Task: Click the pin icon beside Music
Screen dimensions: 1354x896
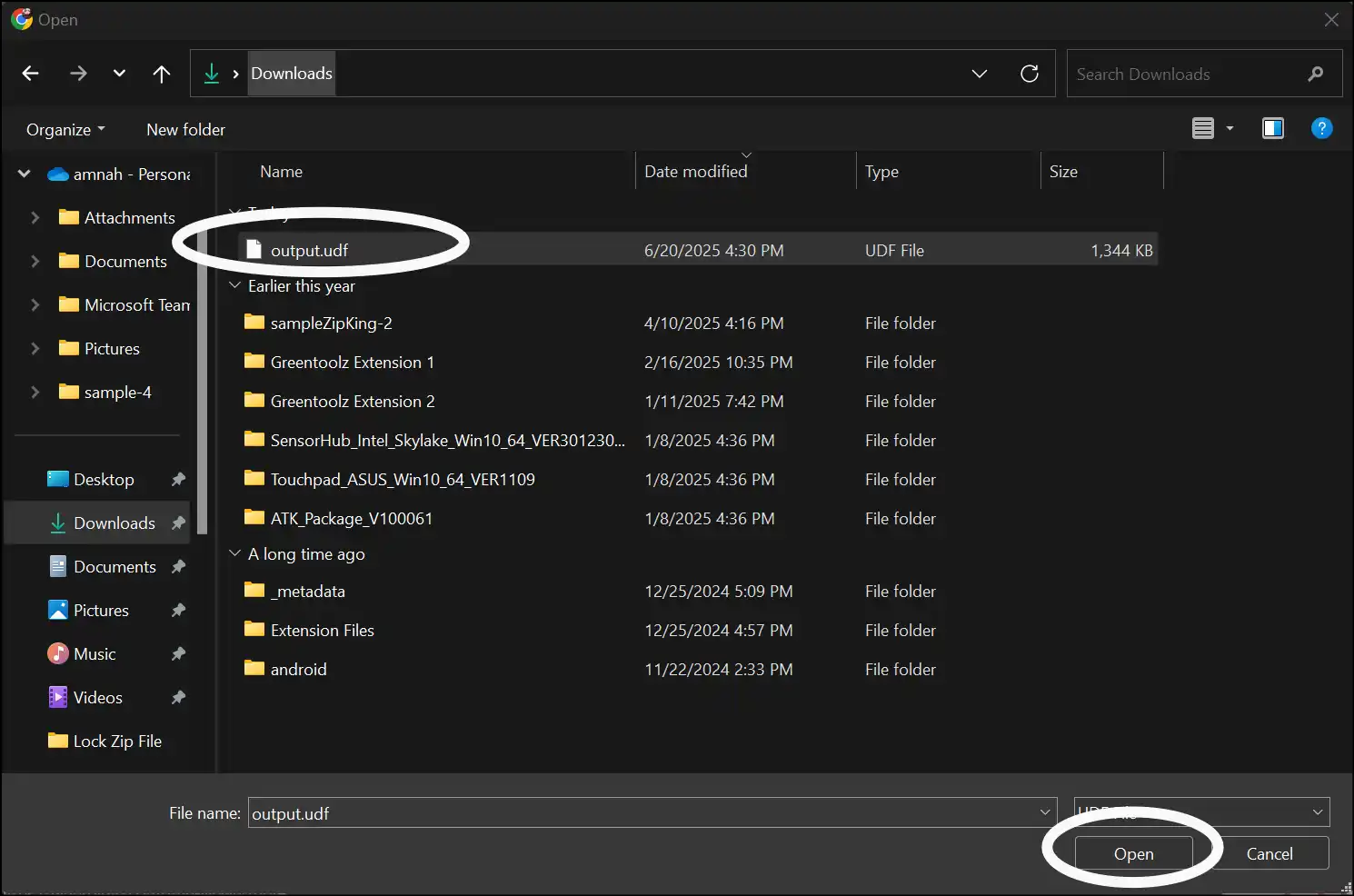Action: click(178, 653)
